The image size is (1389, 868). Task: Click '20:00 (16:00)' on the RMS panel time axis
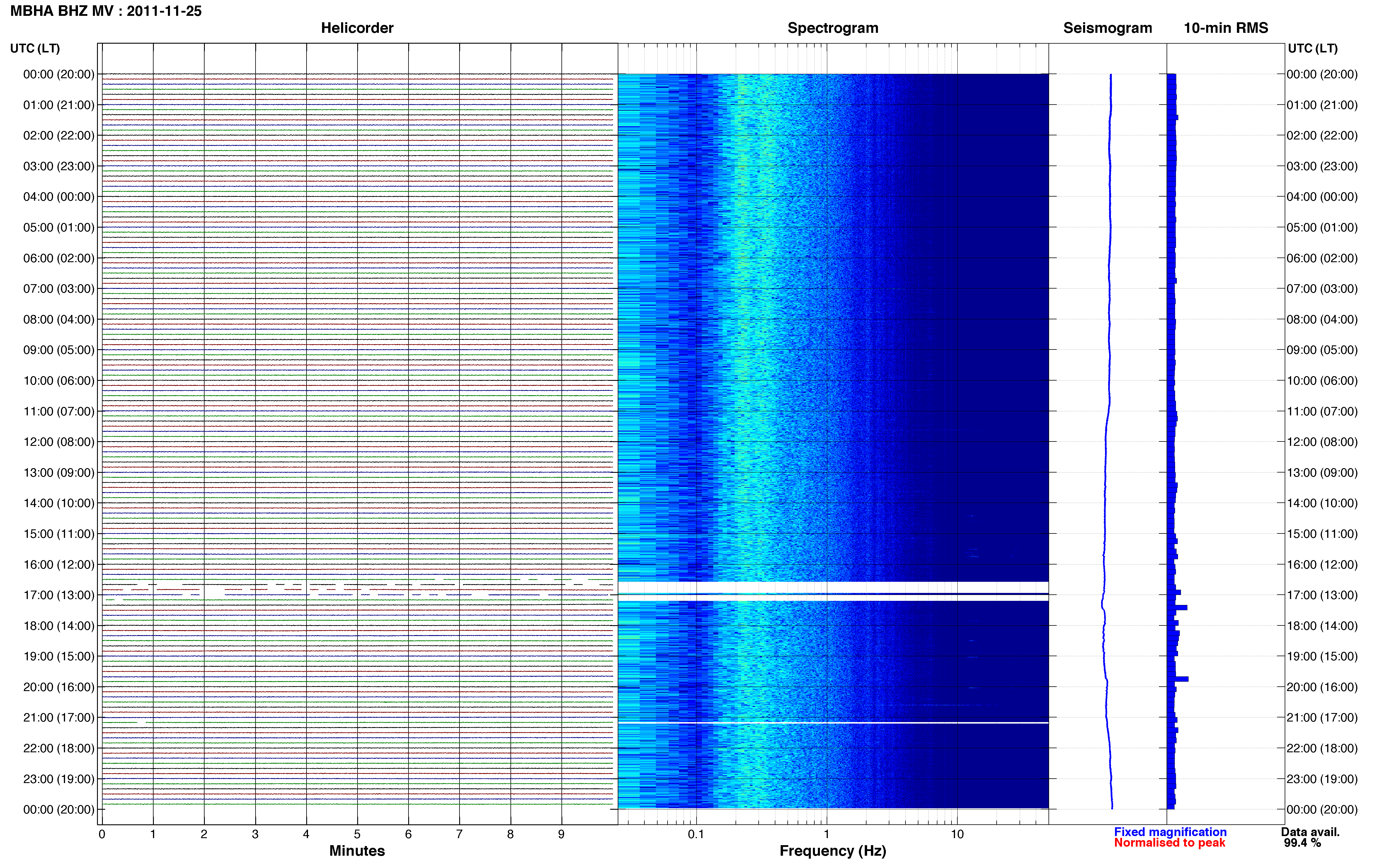[1322, 687]
